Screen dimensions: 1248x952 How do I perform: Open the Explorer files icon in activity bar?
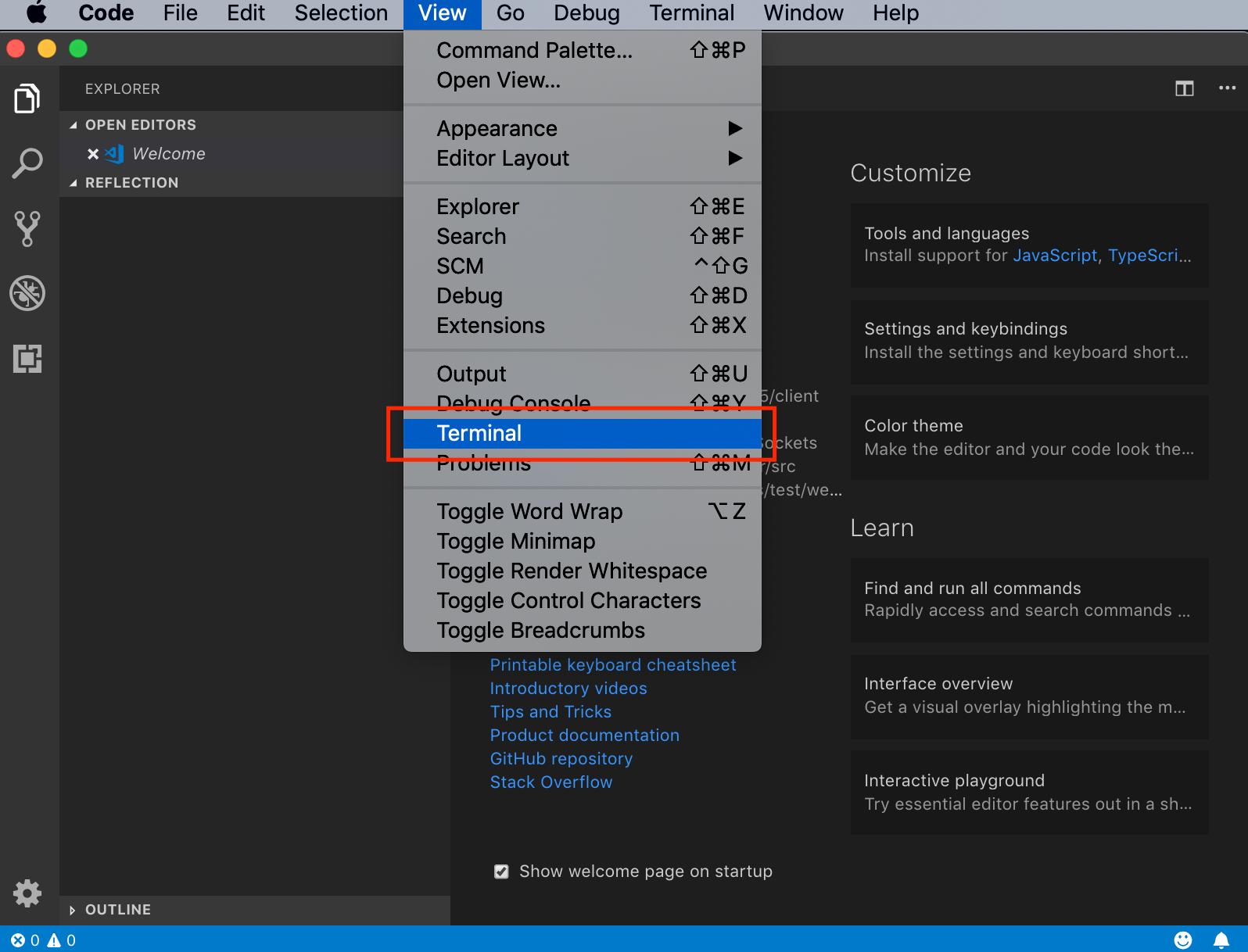click(x=27, y=98)
